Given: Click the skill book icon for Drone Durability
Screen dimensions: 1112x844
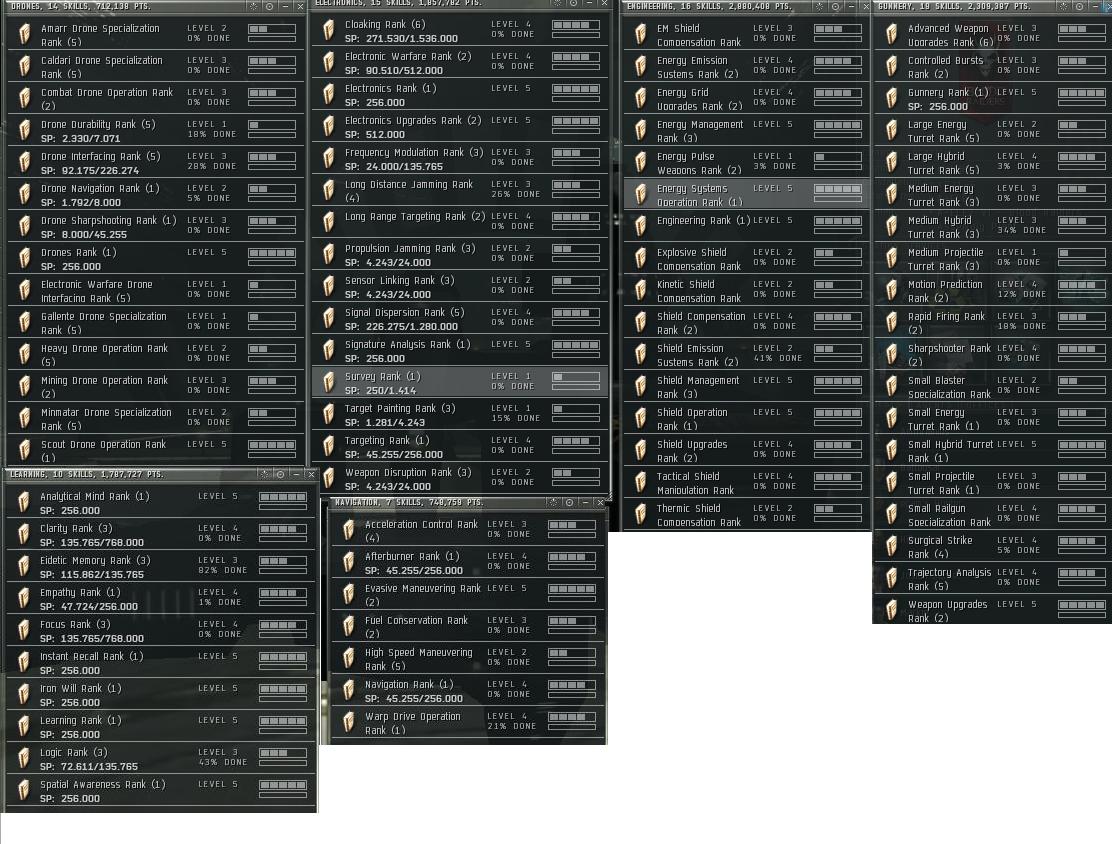Looking at the screenshot, I should coord(25,130).
